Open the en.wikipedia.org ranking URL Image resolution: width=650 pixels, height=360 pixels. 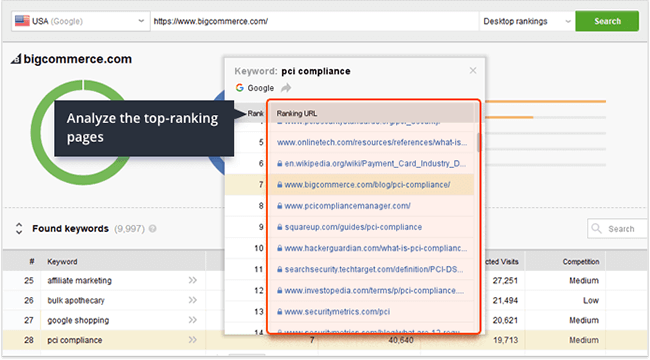point(375,163)
